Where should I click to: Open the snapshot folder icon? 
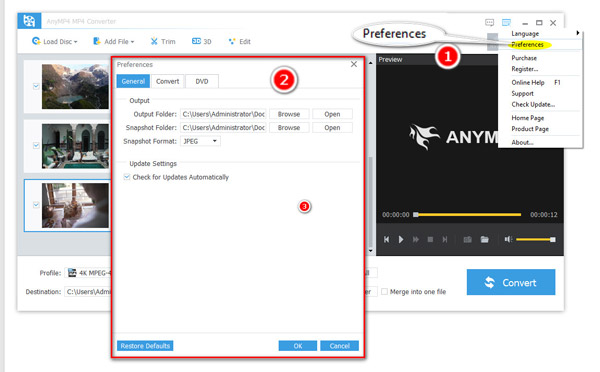tap(484, 240)
